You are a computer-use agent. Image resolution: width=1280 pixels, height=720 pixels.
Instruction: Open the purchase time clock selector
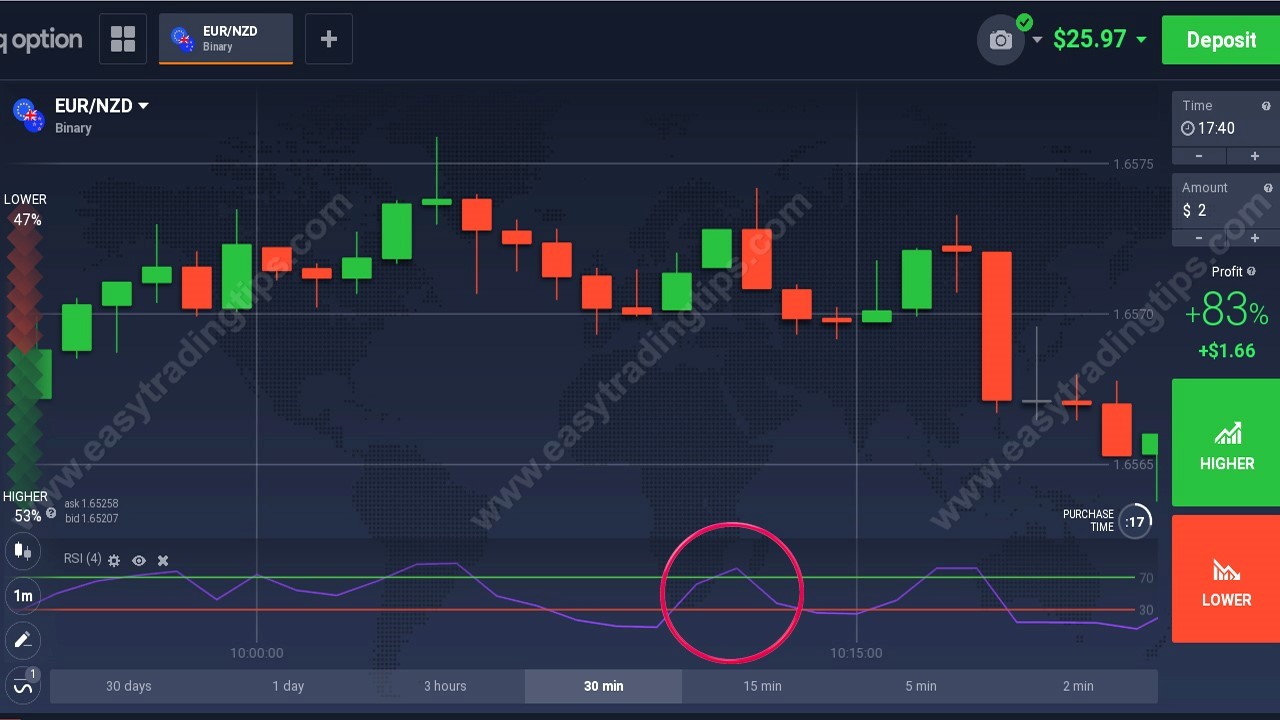pos(1136,521)
